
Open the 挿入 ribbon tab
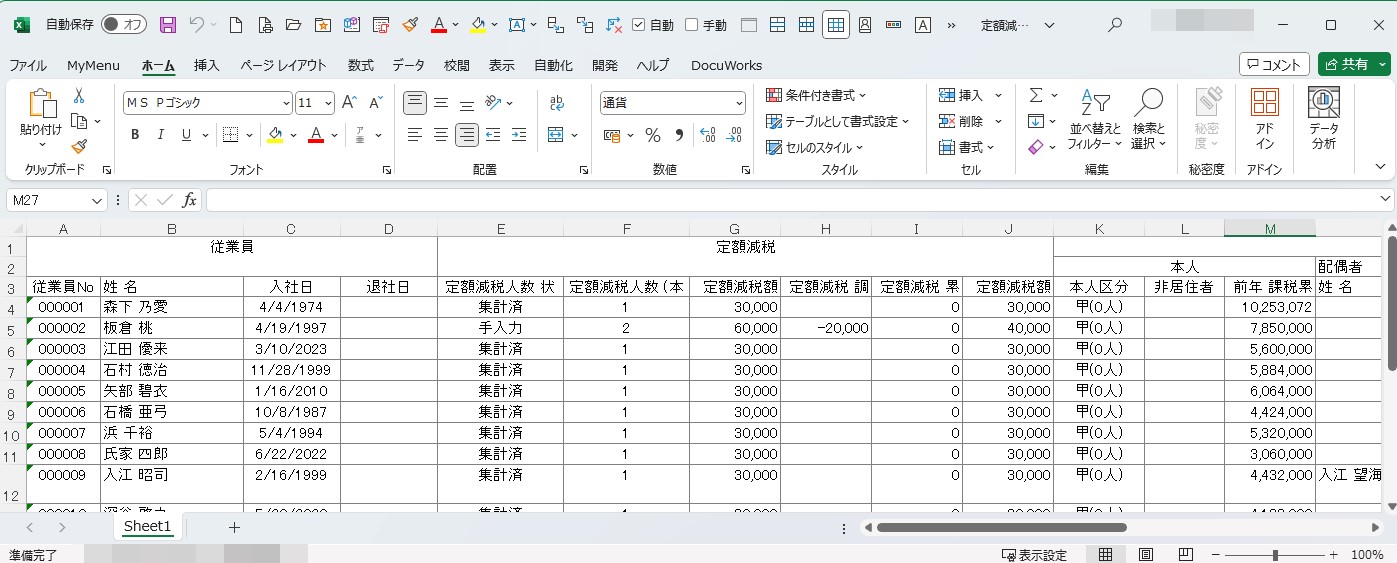(x=206, y=65)
